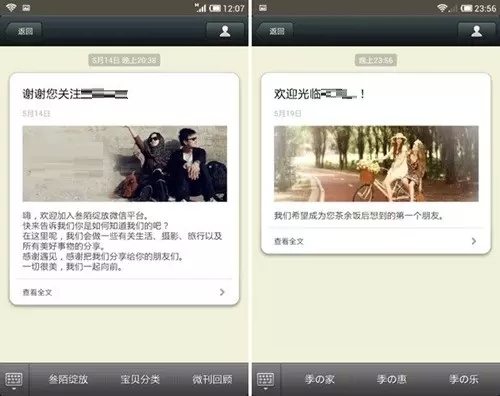This screenshot has height=396, width=500.
Task: Open the girls on bicycle photo
Action: 376,164
